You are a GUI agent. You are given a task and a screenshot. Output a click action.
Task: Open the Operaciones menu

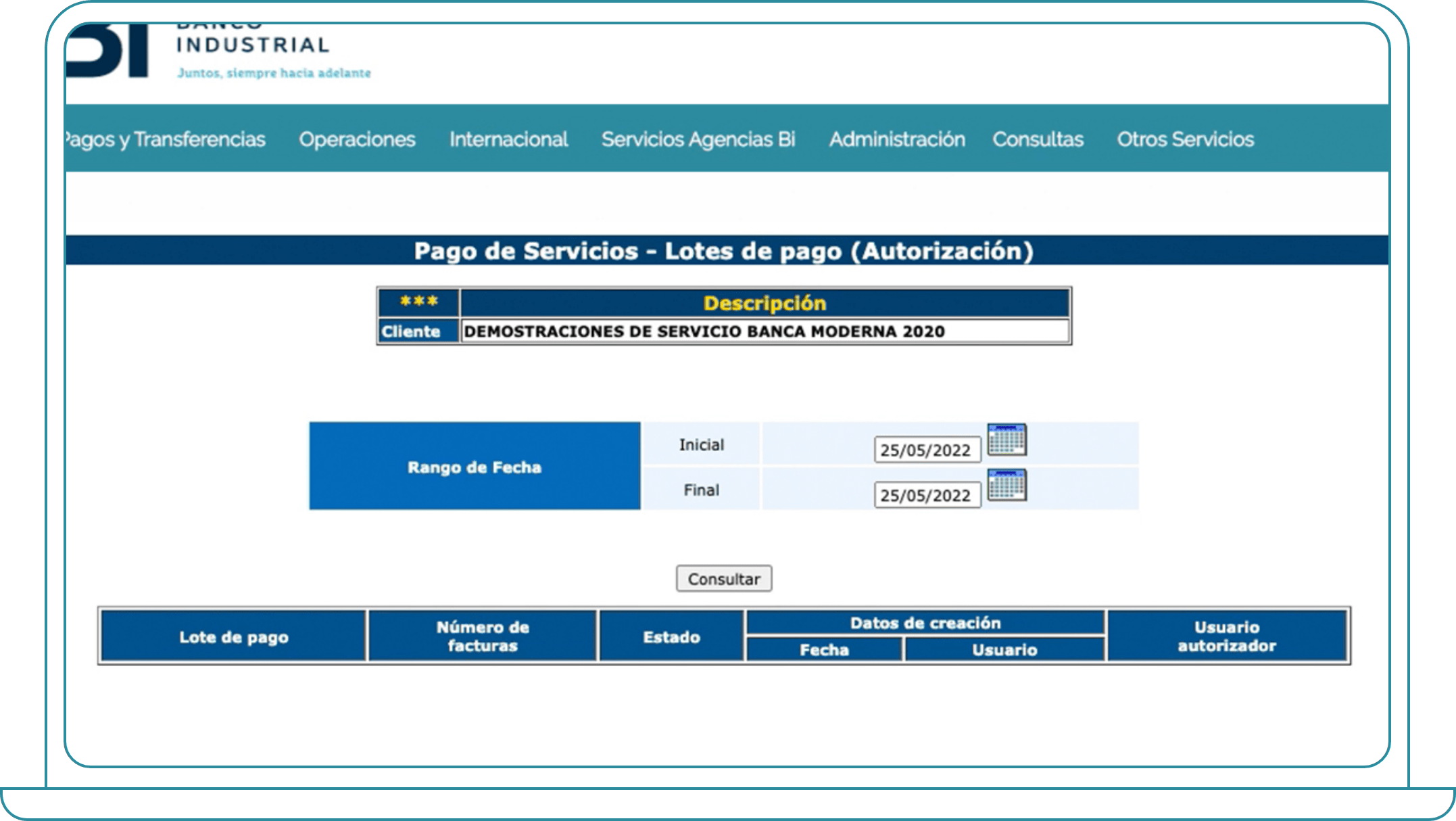pyautogui.click(x=357, y=139)
